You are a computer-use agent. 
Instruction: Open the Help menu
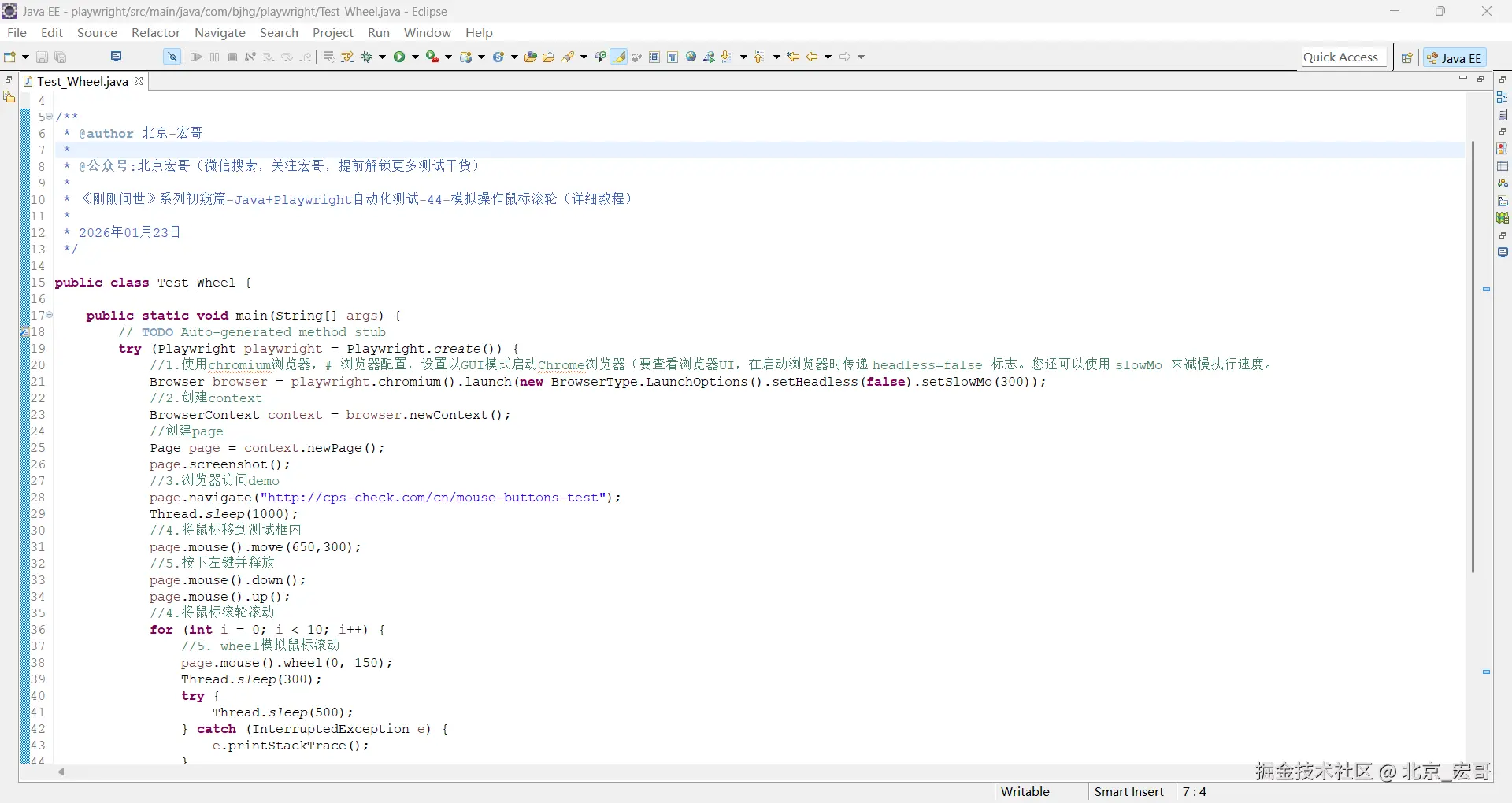point(479,32)
